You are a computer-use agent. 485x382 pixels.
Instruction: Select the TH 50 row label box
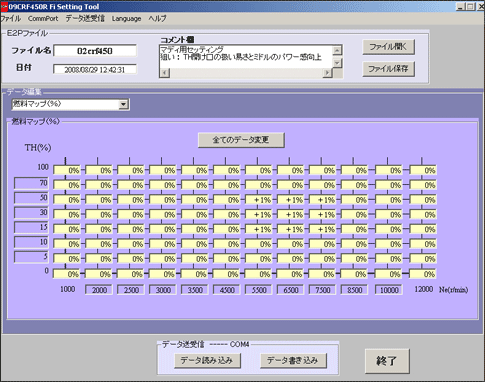click(31, 198)
